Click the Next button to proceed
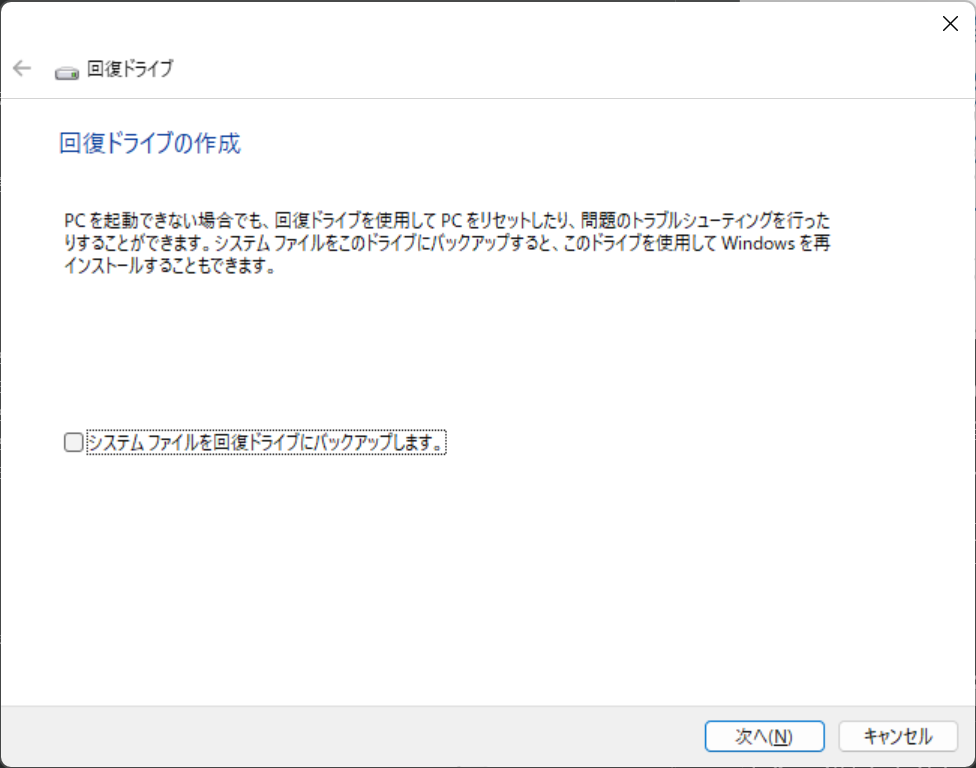The height and width of the screenshot is (768, 976). click(764, 736)
